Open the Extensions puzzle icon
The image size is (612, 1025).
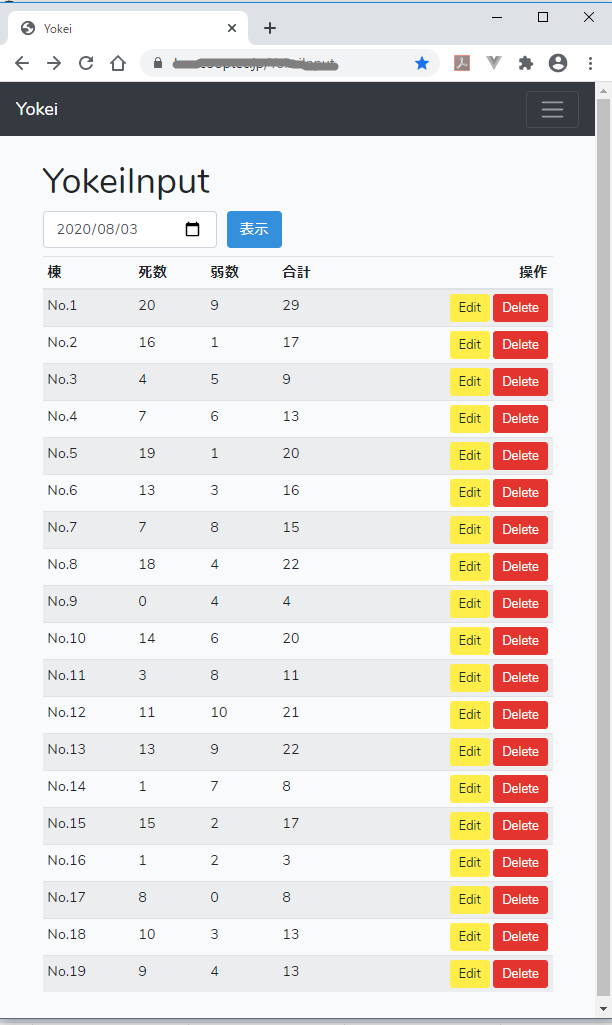(x=526, y=63)
